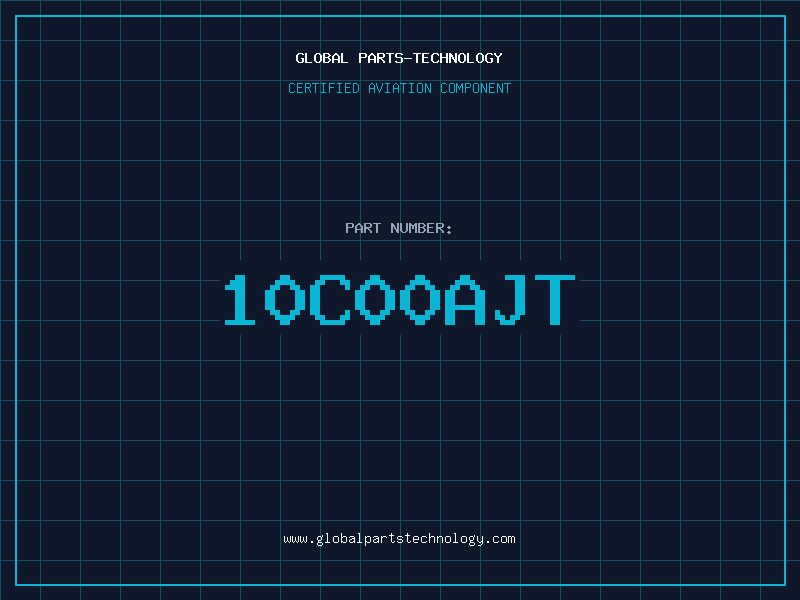Open the www.globalpartstechnology.com website link
The image size is (800, 600).
click(x=399, y=539)
